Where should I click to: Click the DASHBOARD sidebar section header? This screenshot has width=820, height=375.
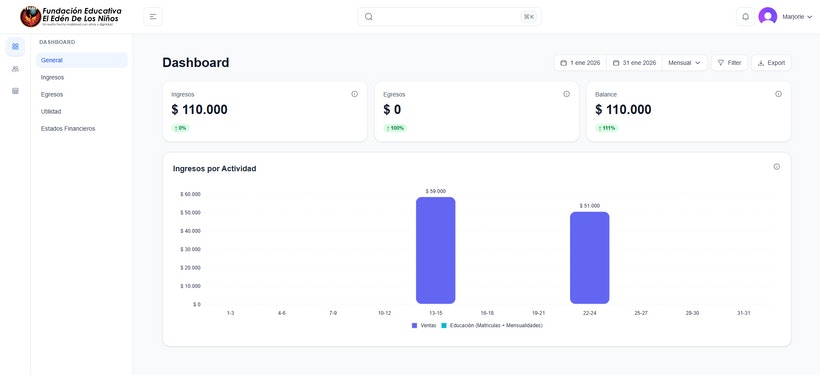click(57, 42)
